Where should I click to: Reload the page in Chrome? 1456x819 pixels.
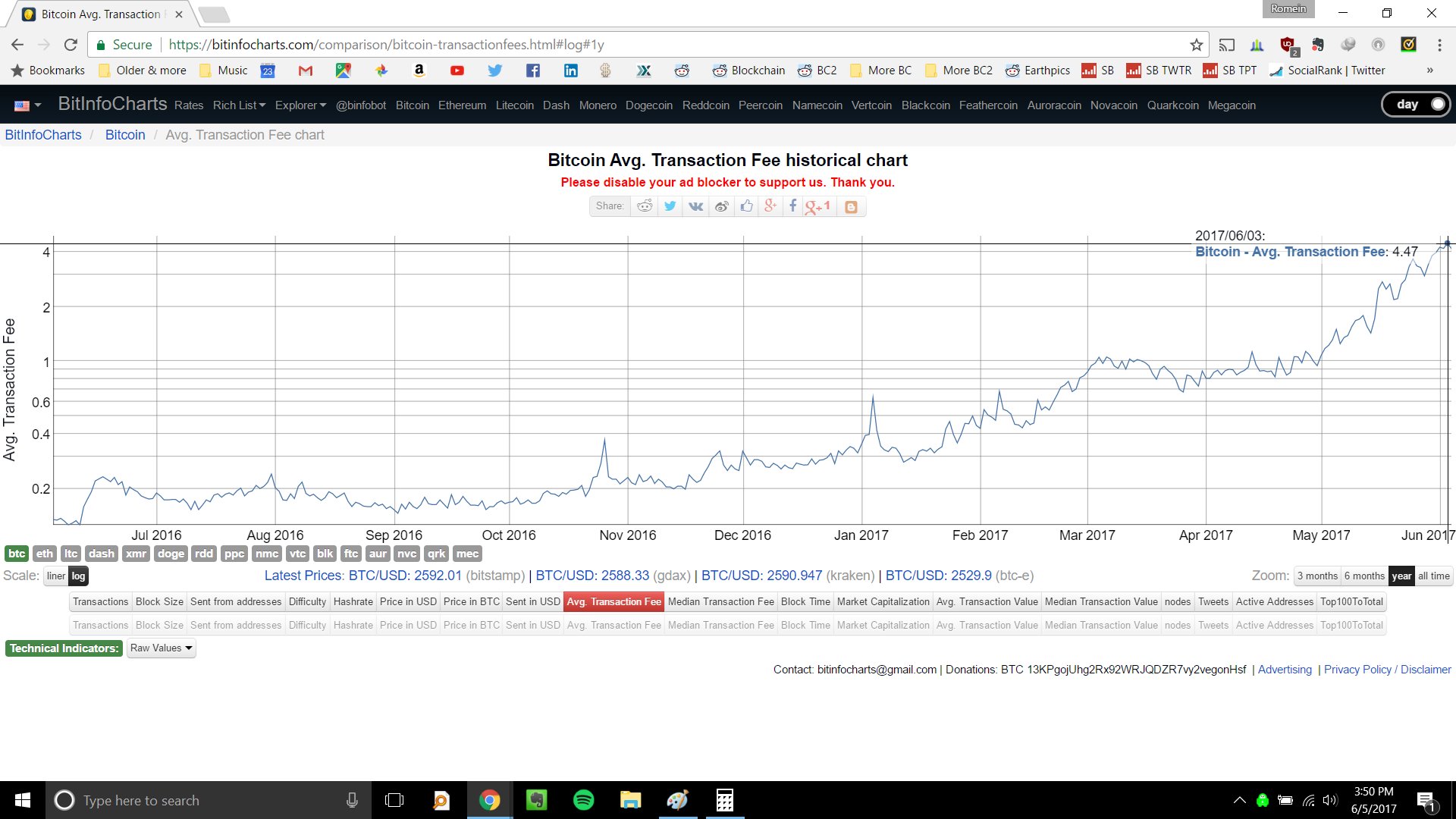(x=71, y=45)
